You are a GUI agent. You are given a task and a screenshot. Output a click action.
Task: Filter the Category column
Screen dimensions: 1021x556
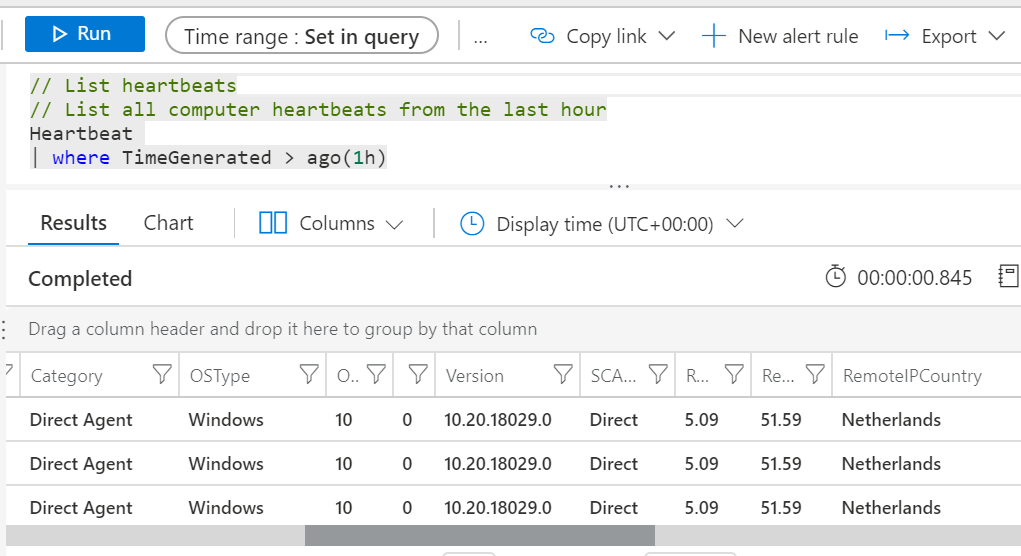click(x=161, y=376)
